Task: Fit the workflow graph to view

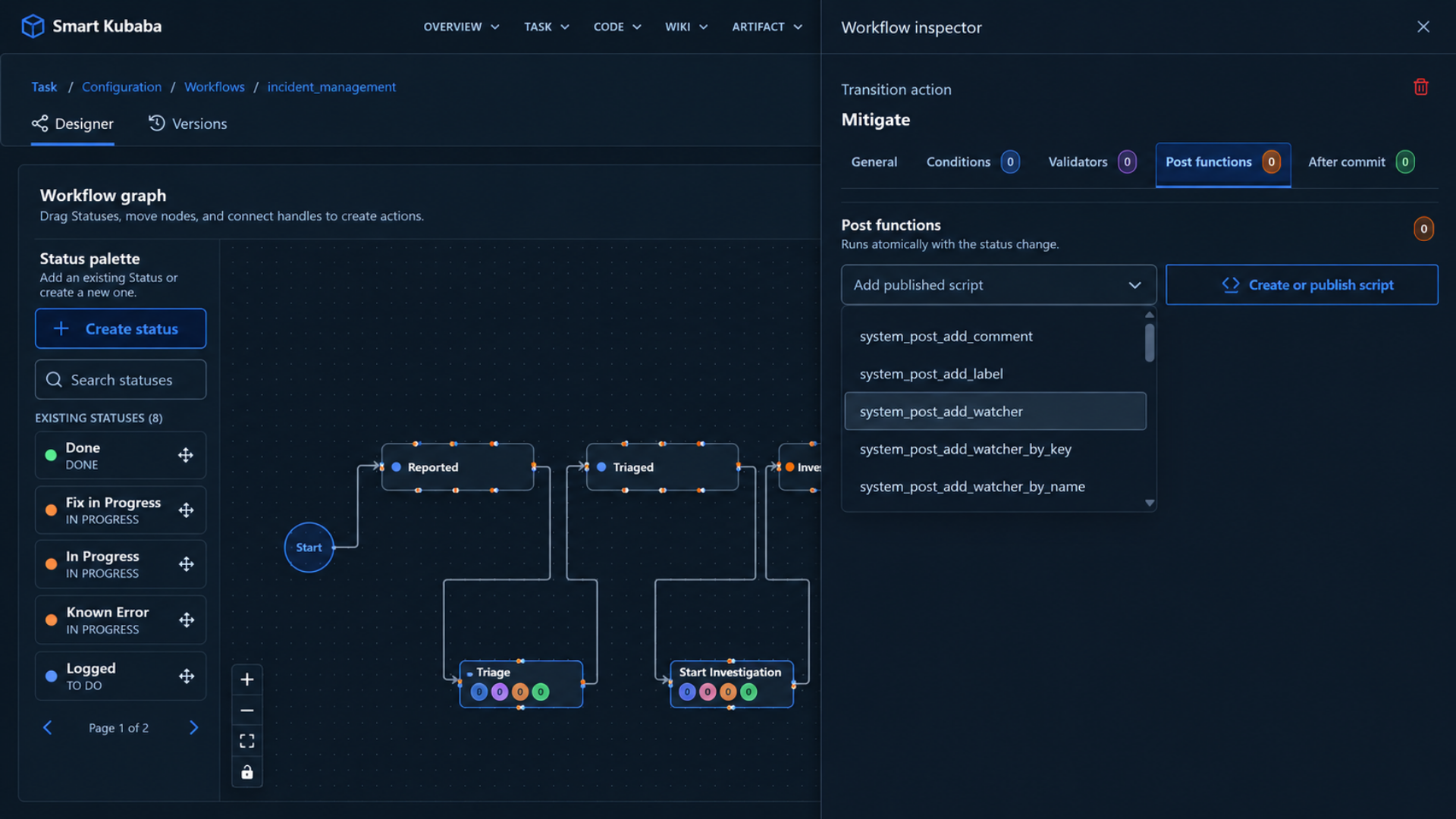Action: point(247,741)
